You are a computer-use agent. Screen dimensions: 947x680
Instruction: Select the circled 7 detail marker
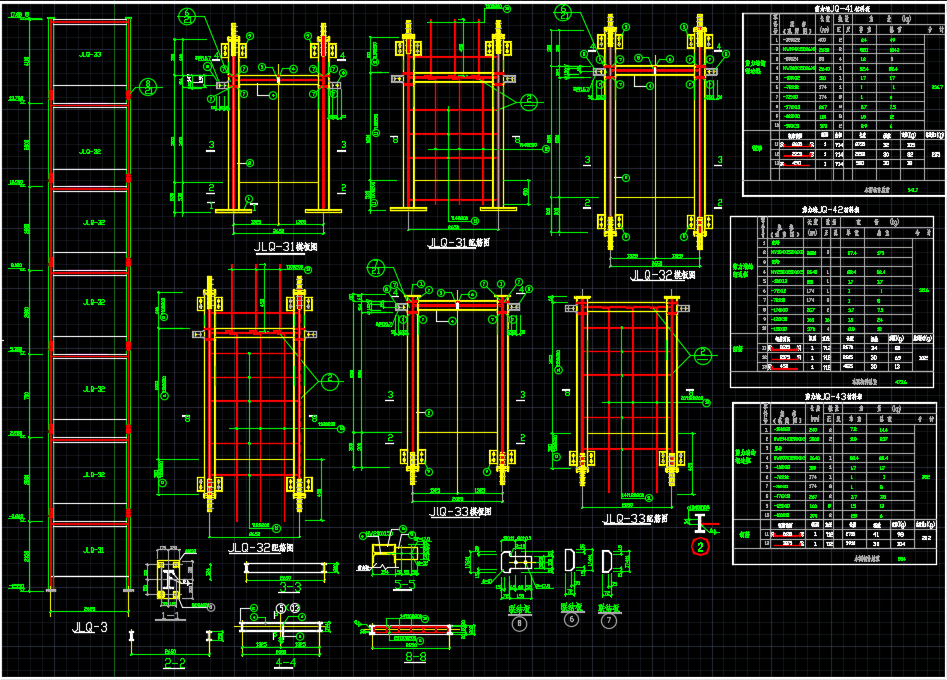610,620
